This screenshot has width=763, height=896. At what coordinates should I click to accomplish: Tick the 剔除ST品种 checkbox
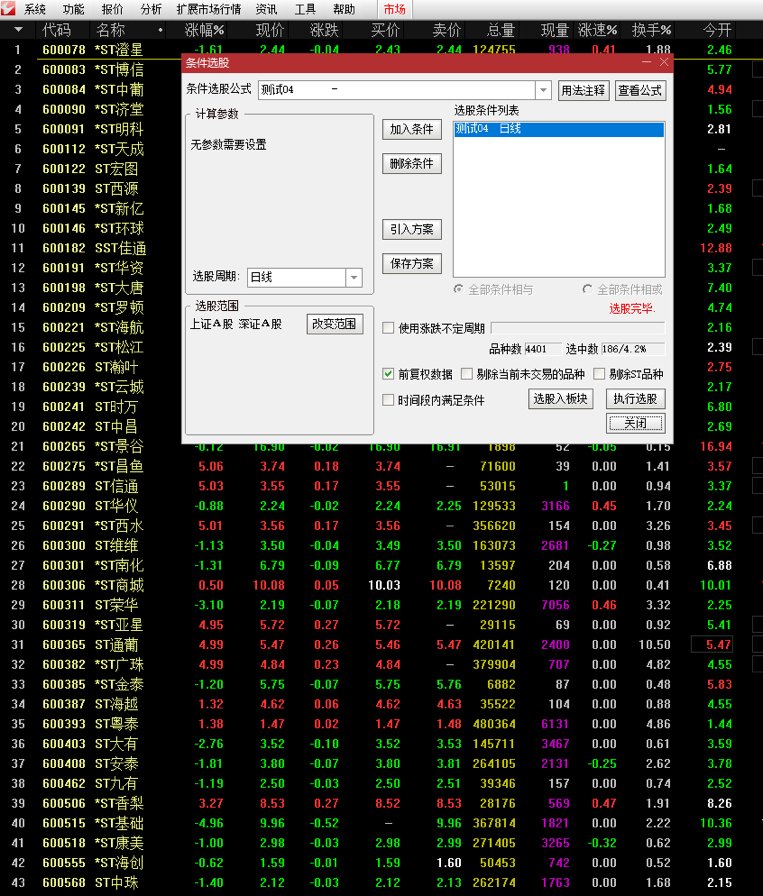tap(600, 374)
